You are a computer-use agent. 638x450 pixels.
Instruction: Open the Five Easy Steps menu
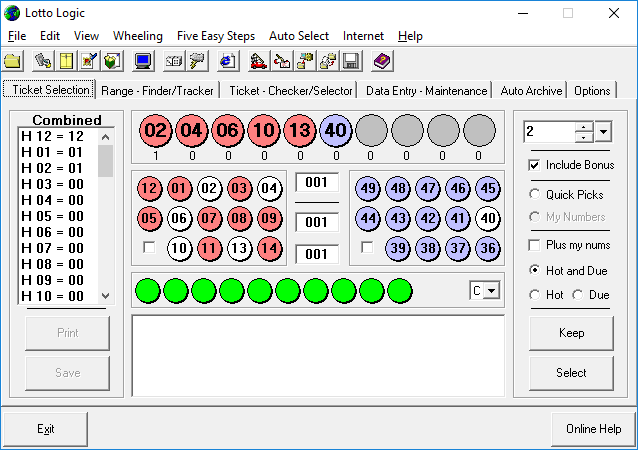pyautogui.click(x=216, y=36)
